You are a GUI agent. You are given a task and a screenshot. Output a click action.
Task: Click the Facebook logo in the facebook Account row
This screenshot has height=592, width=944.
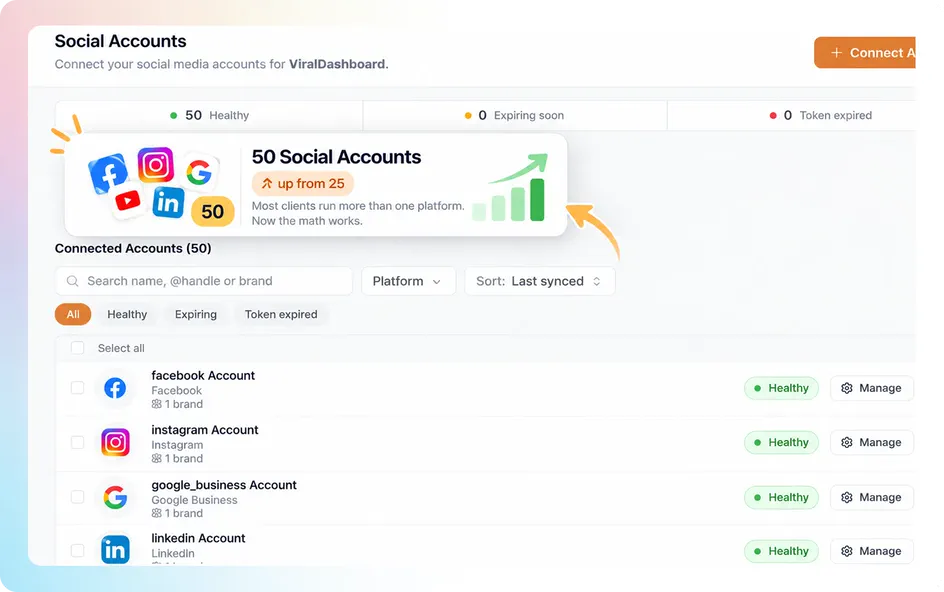tap(115, 388)
